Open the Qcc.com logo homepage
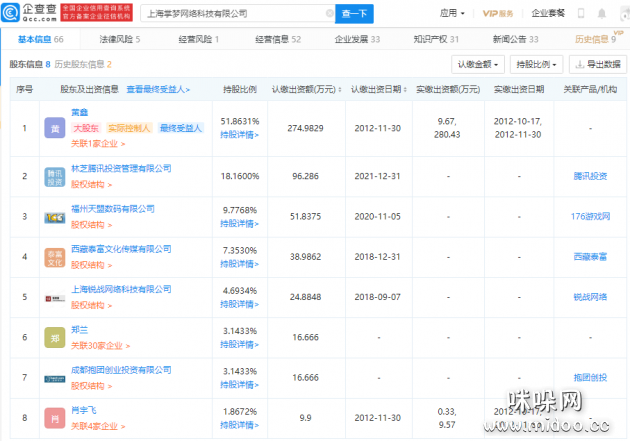Viewport: 630px width, 441px height. pyautogui.click(x=29, y=13)
